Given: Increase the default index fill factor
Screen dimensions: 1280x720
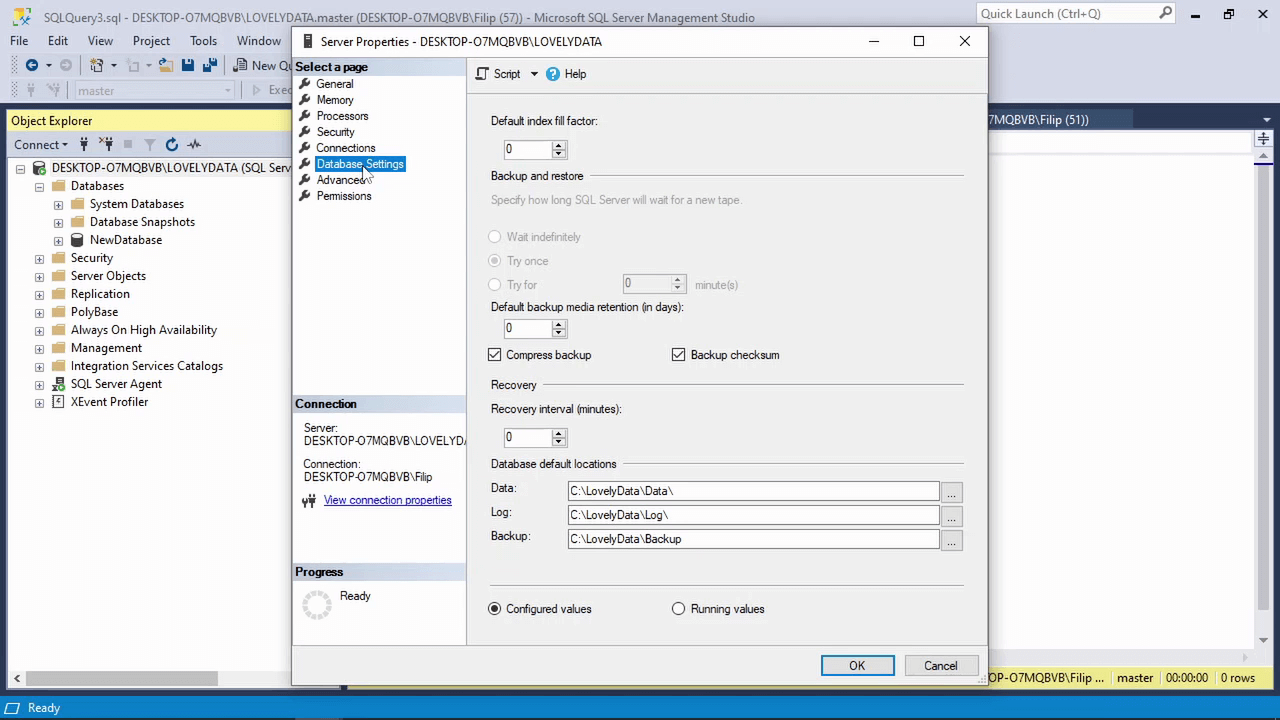Looking at the screenshot, I should [x=559, y=144].
